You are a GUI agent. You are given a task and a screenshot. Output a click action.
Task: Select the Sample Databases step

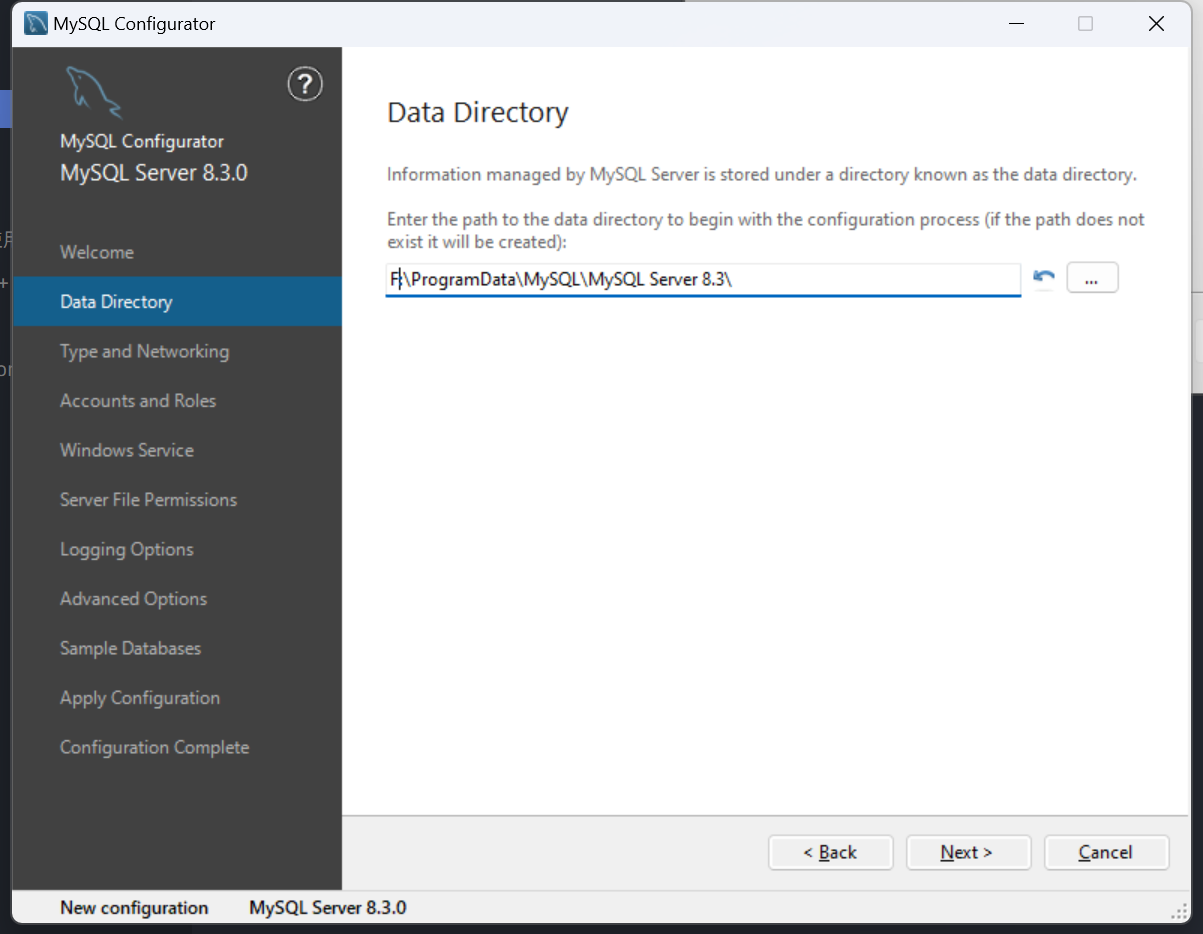130,648
